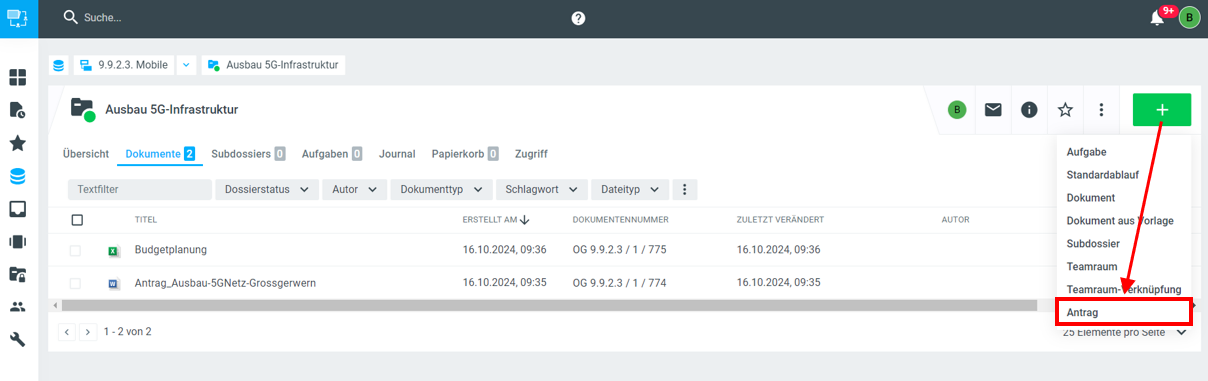This screenshot has width=1208, height=381.
Task: Toggle the select-all checkbox in table header
Action: click(x=77, y=220)
